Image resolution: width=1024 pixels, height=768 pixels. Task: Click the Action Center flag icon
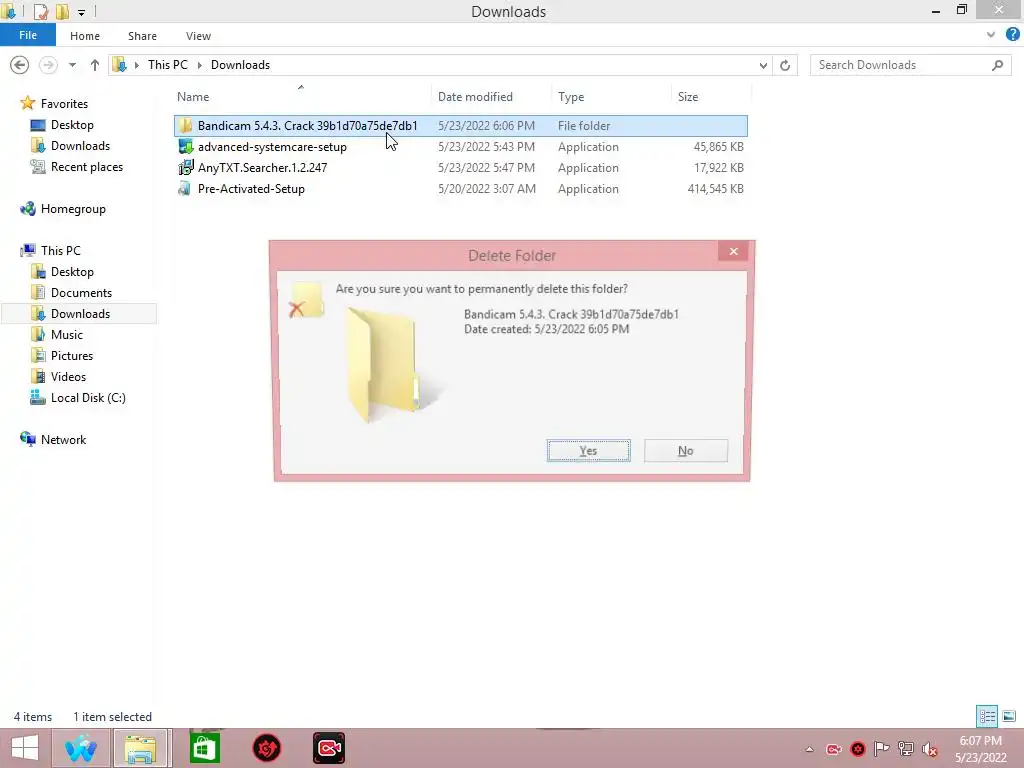pos(881,749)
